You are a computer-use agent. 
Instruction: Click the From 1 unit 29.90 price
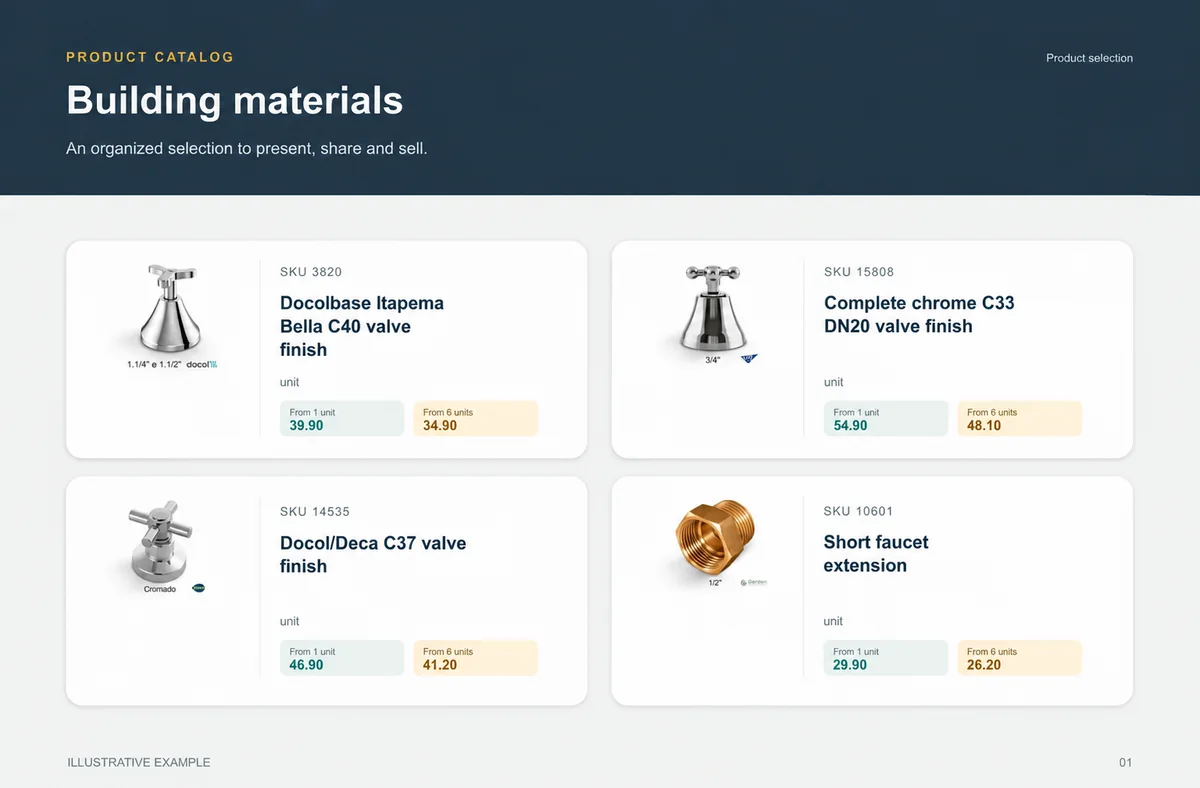pyautogui.click(x=886, y=658)
